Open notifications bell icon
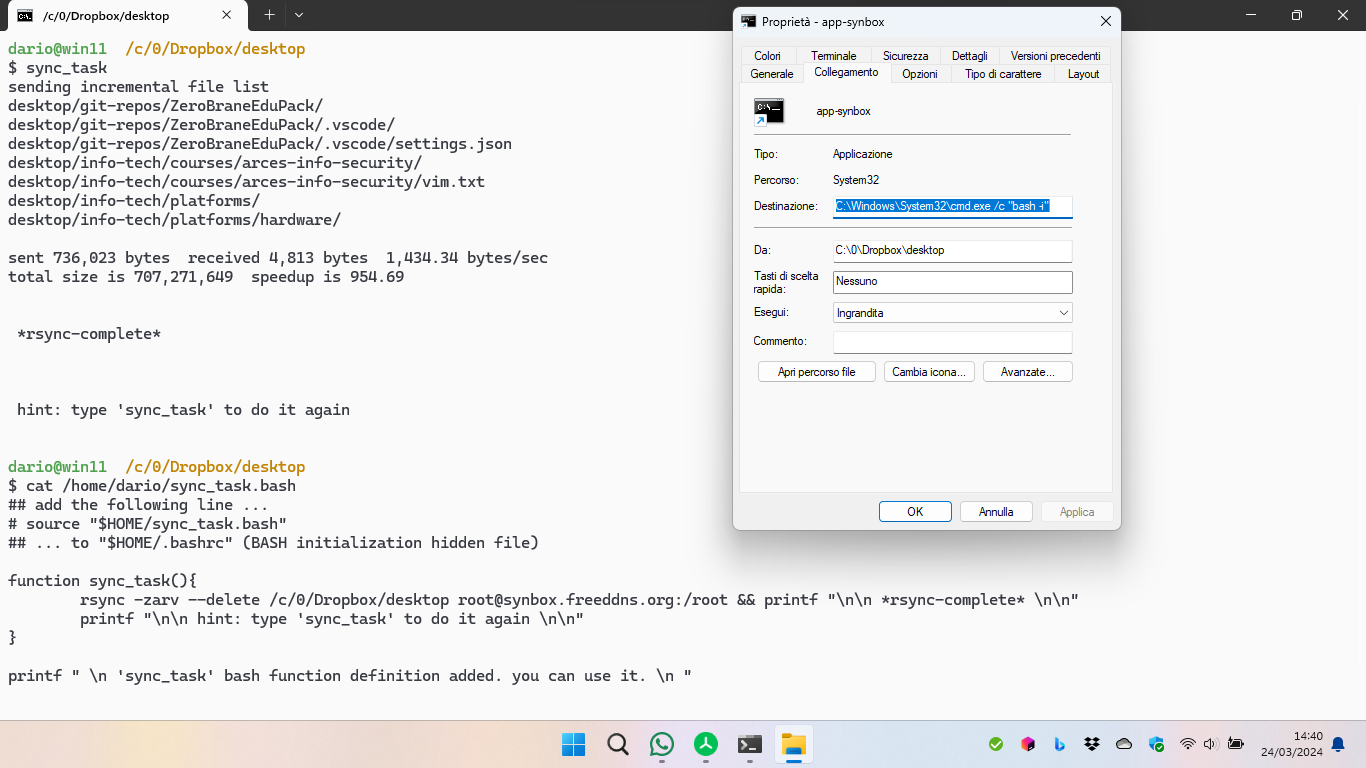Screen dimensions: 1366x768 (1338, 744)
